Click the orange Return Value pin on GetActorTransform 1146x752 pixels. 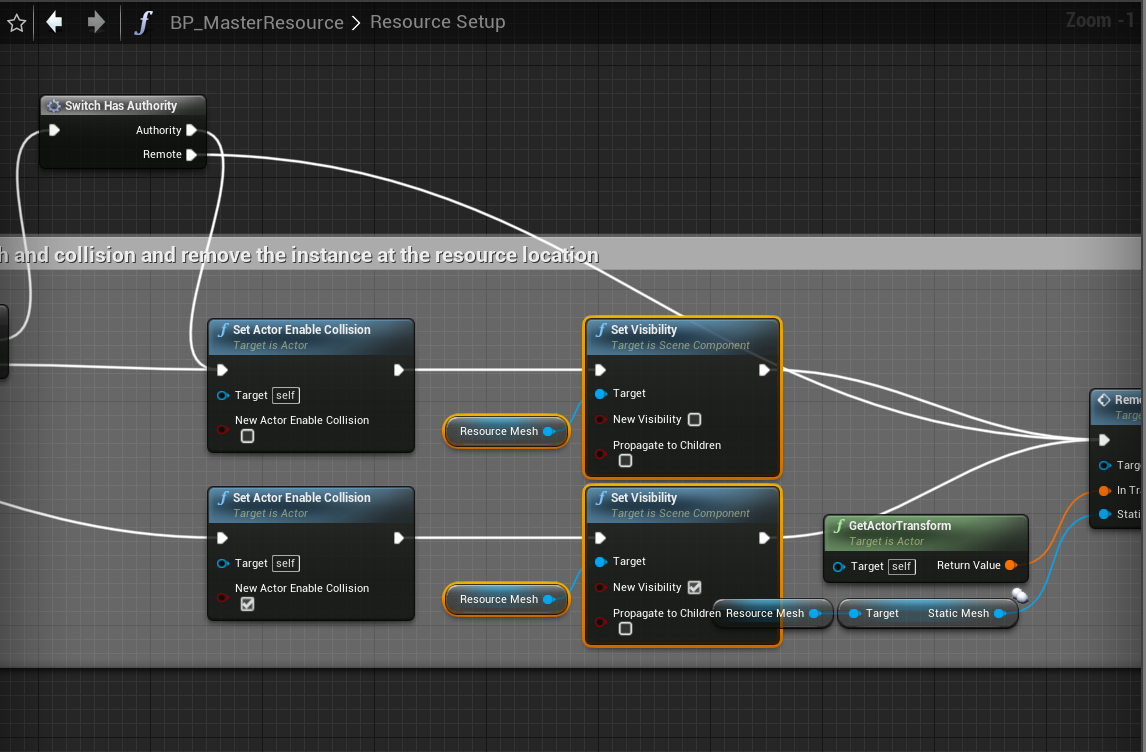pos(1010,566)
